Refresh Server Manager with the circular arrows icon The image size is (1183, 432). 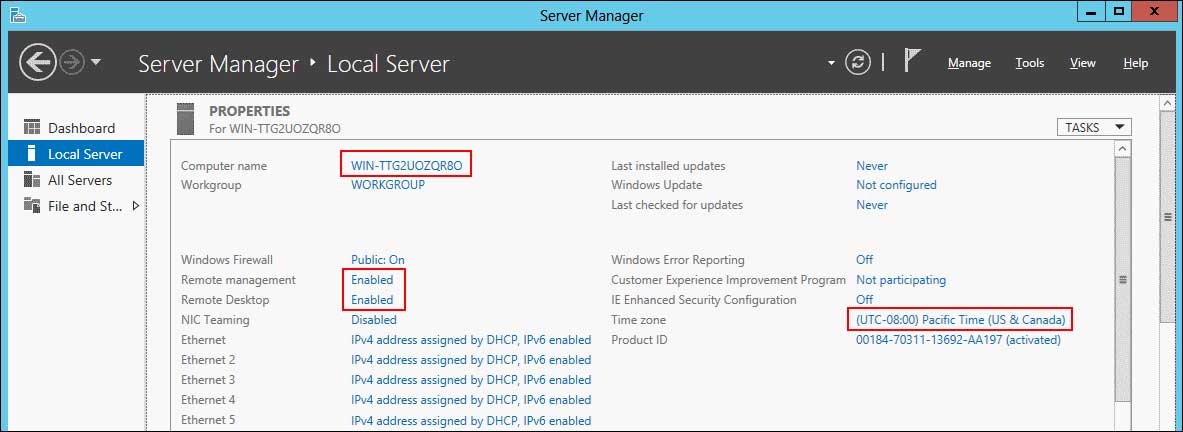click(x=857, y=62)
